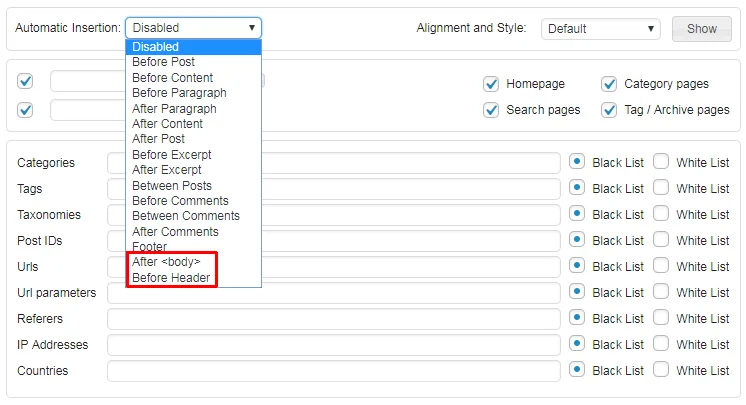The height and width of the screenshot is (405, 746).
Task: Select Before Post from the list
Action: tap(163, 62)
